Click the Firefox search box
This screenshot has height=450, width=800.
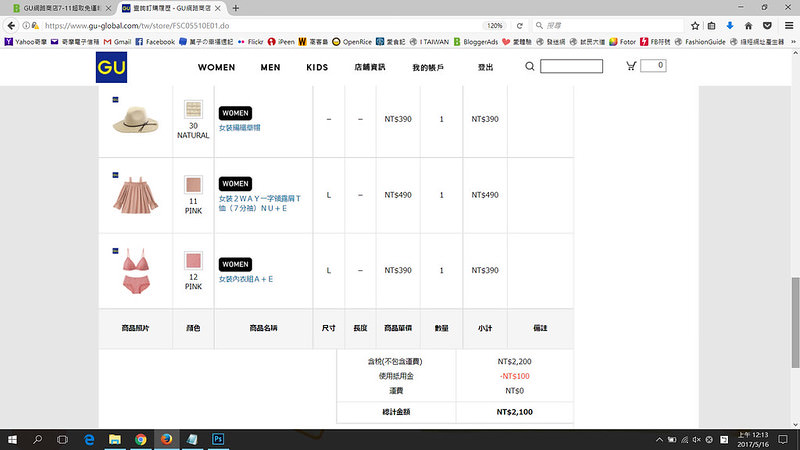pos(608,26)
